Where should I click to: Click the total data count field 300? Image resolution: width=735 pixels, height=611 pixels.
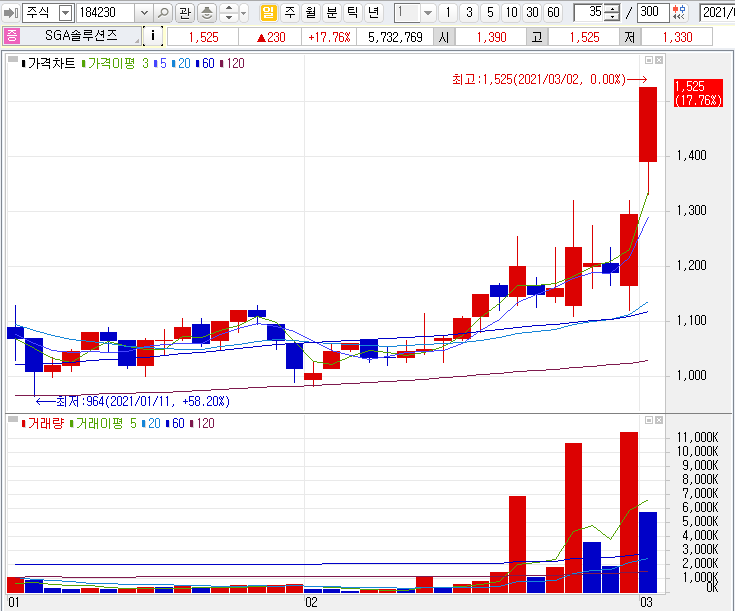click(x=653, y=12)
